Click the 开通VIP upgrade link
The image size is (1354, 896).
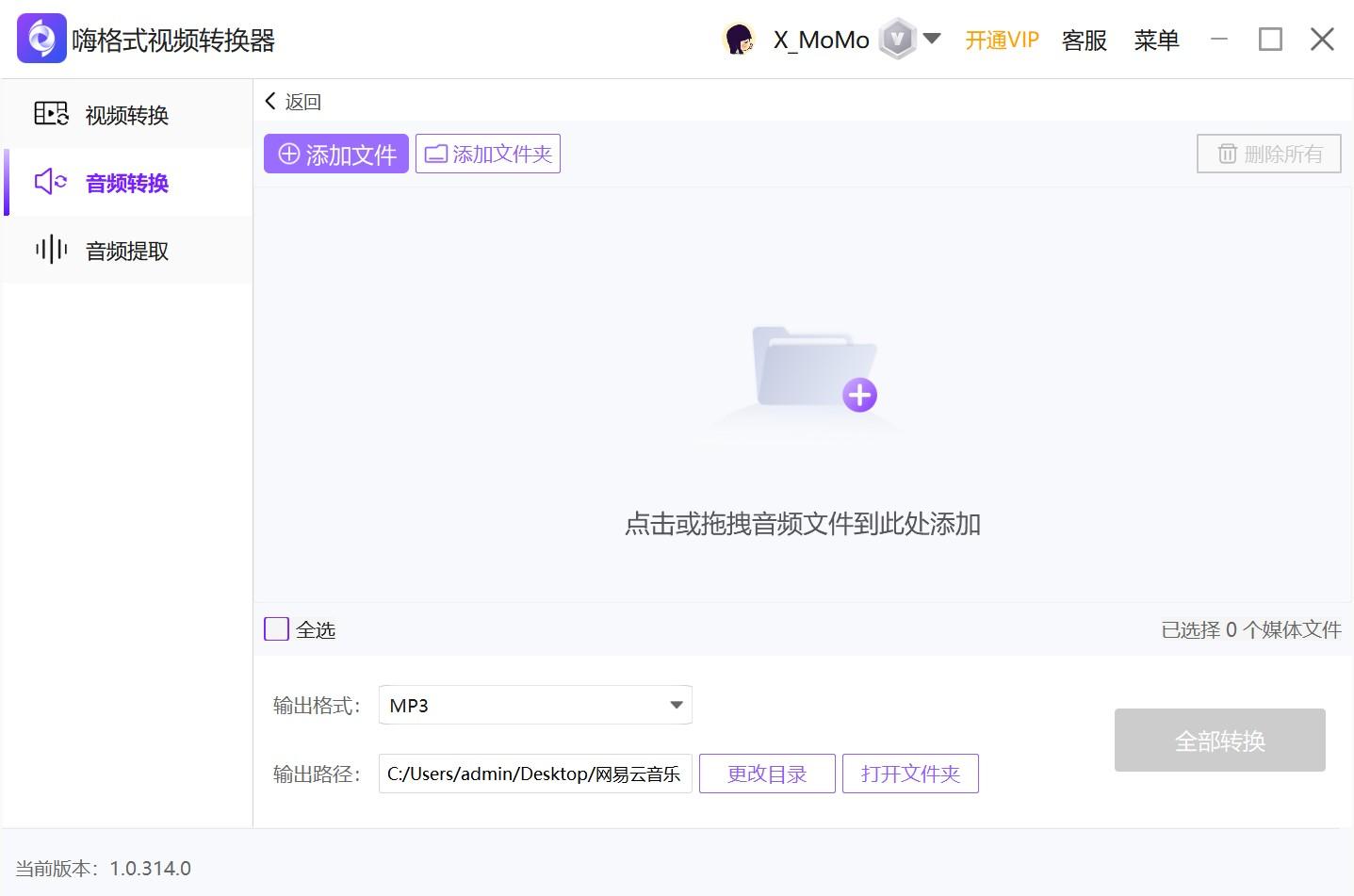click(1001, 41)
